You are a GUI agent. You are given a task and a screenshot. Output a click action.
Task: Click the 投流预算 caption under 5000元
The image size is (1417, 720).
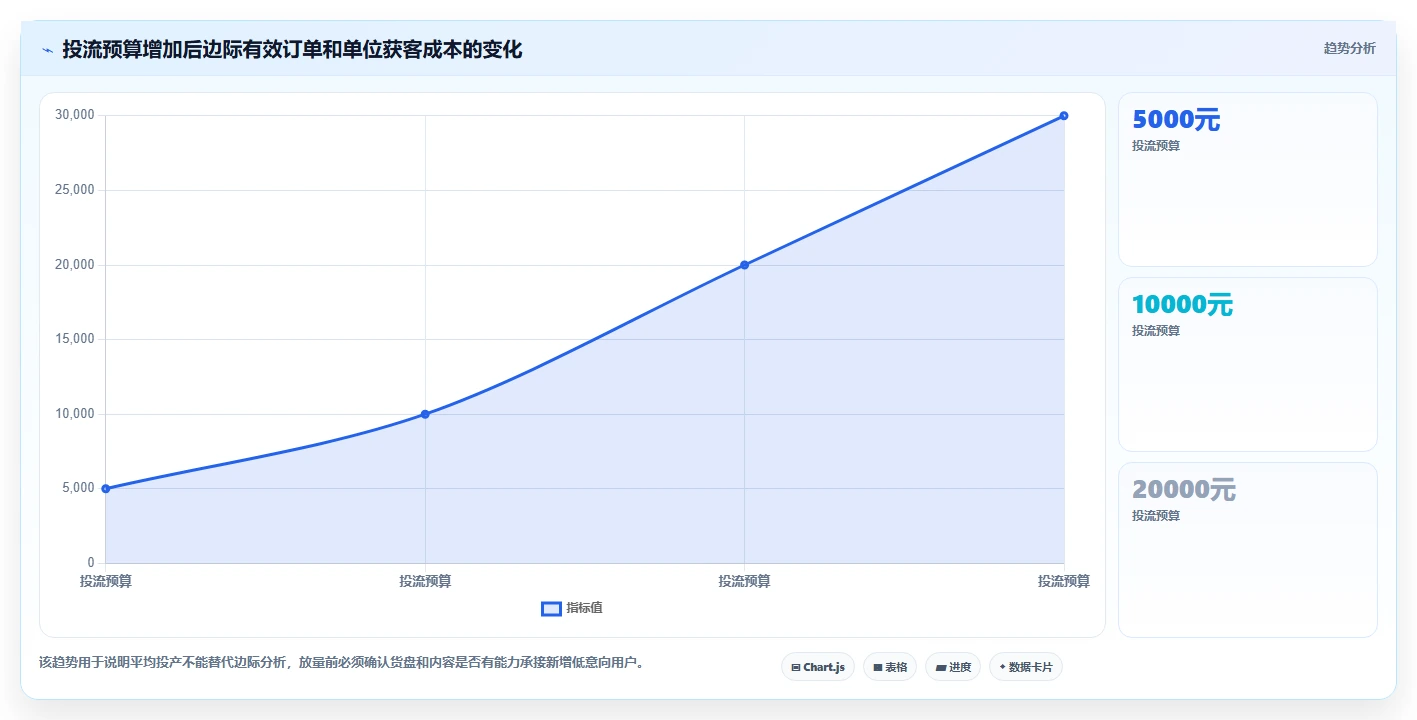point(1156,146)
